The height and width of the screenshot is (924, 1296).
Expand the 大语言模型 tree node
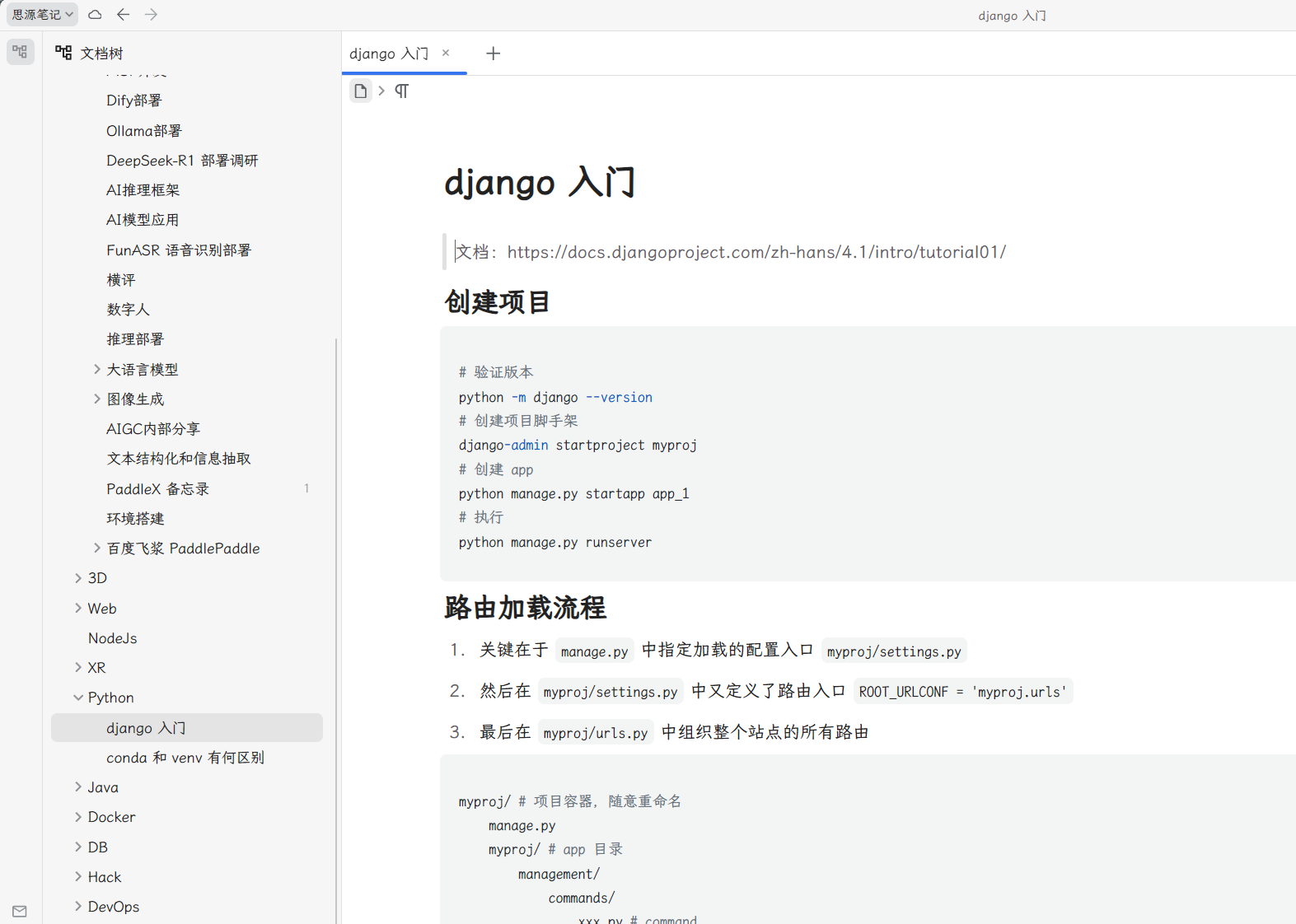97,370
